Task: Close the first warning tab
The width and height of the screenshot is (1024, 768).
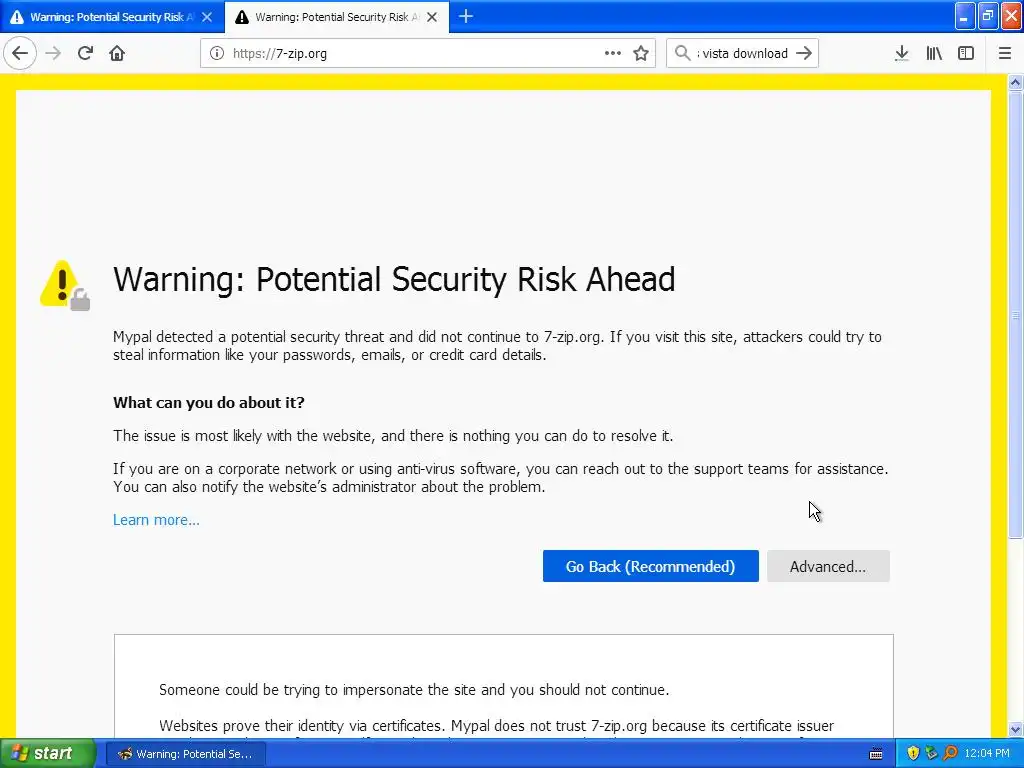Action: (207, 17)
